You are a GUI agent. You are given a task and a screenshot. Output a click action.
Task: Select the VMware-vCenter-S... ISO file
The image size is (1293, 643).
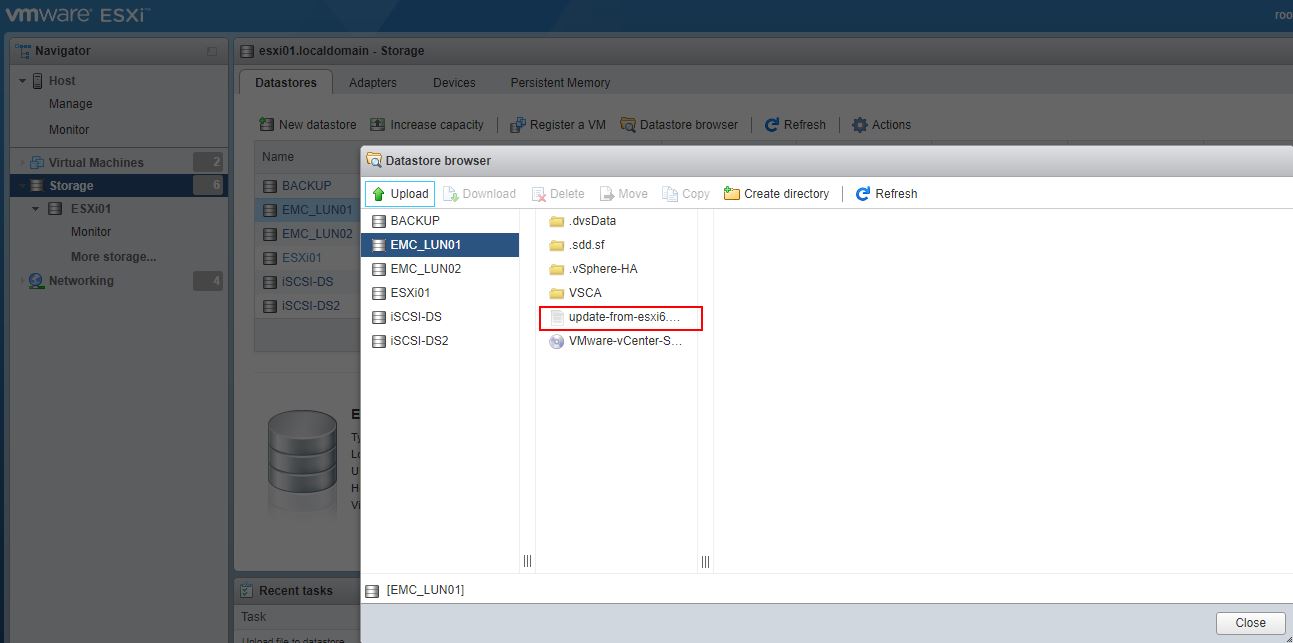point(616,341)
